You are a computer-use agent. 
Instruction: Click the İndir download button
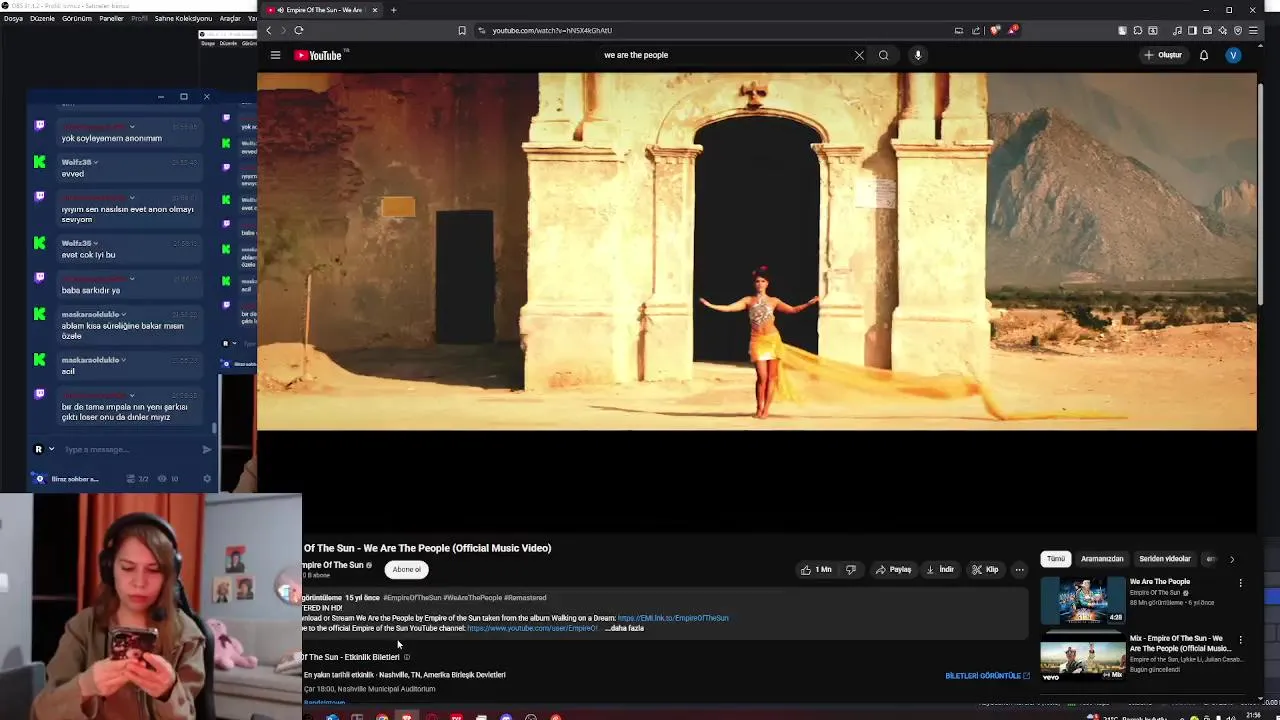[x=940, y=569]
